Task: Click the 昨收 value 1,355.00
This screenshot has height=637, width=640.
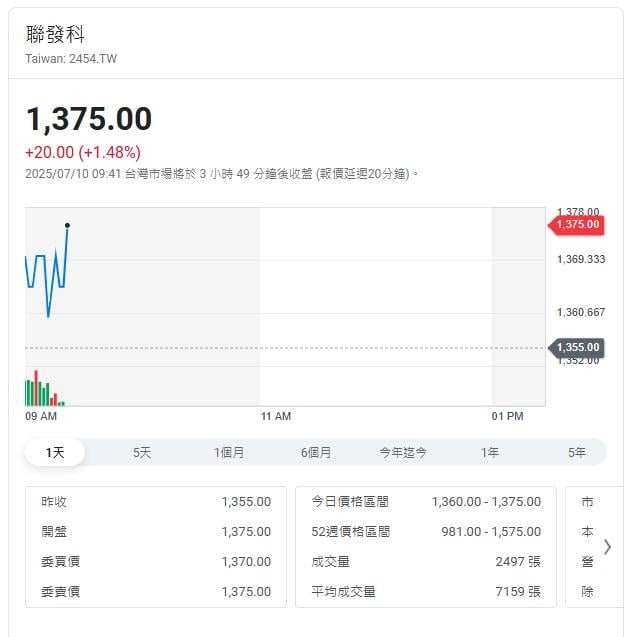Action: click(x=246, y=502)
